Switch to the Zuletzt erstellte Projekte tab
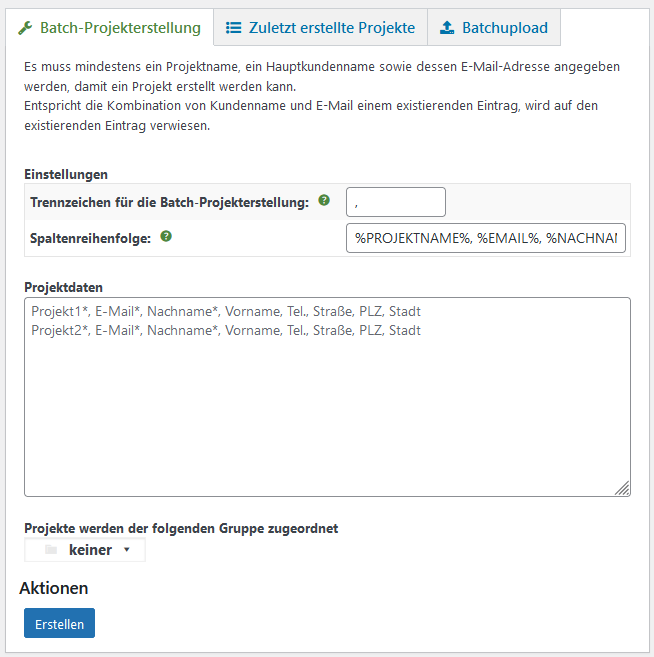Screen dimensions: 654x657 point(321,28)
